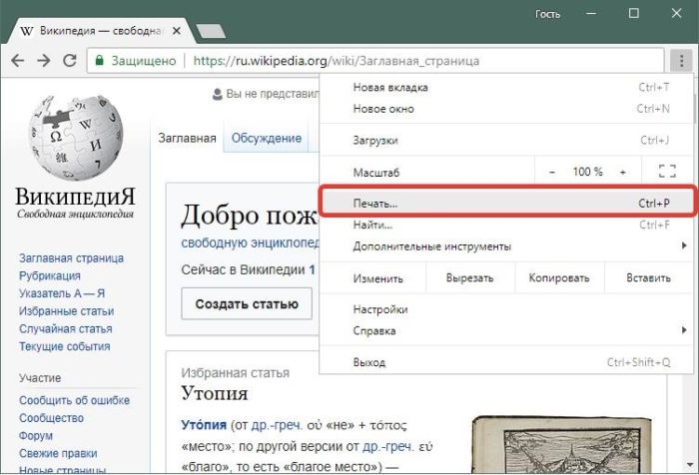Image resolution: width=699 pixels, height=475 pixels.
Task: Click the Гость profile button
Action: [x=547, y=14]
